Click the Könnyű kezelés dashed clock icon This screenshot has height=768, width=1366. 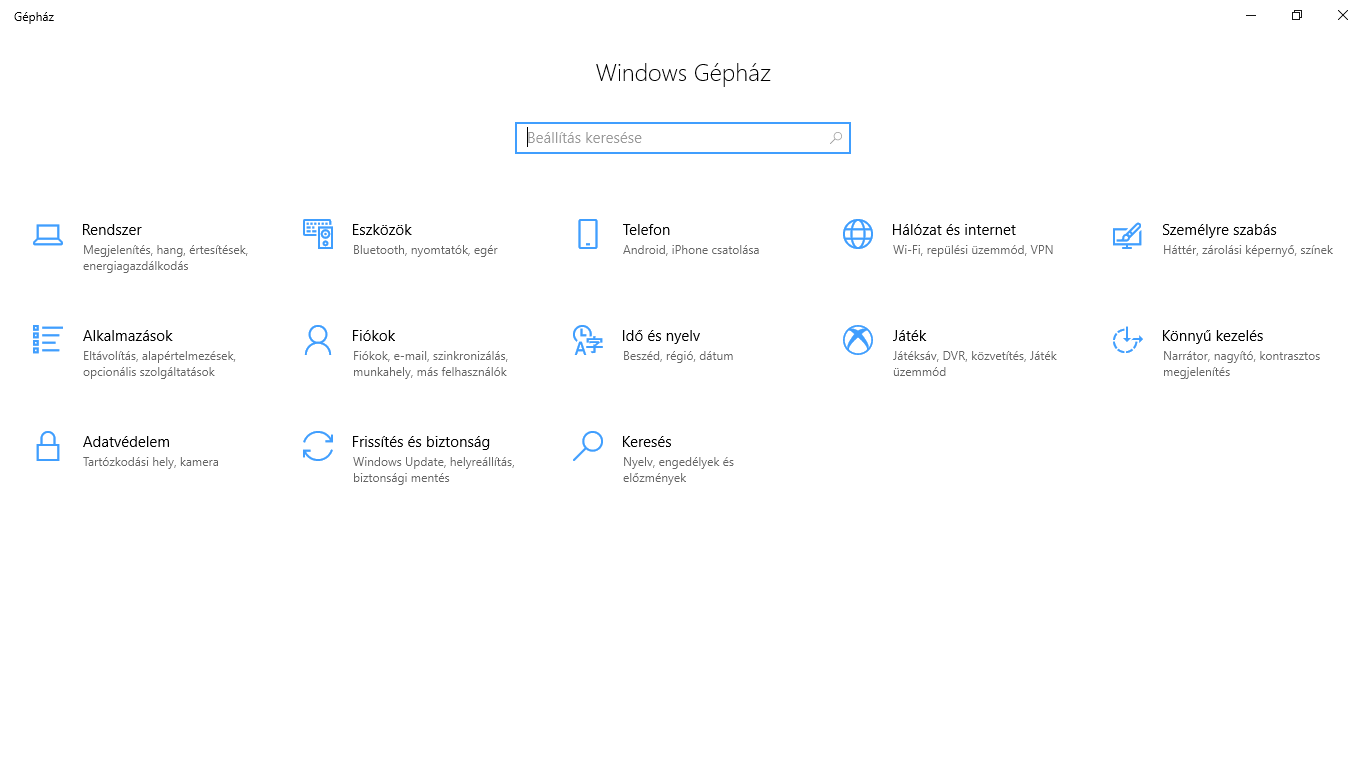pyautogui.click(x=1127, y=340)
